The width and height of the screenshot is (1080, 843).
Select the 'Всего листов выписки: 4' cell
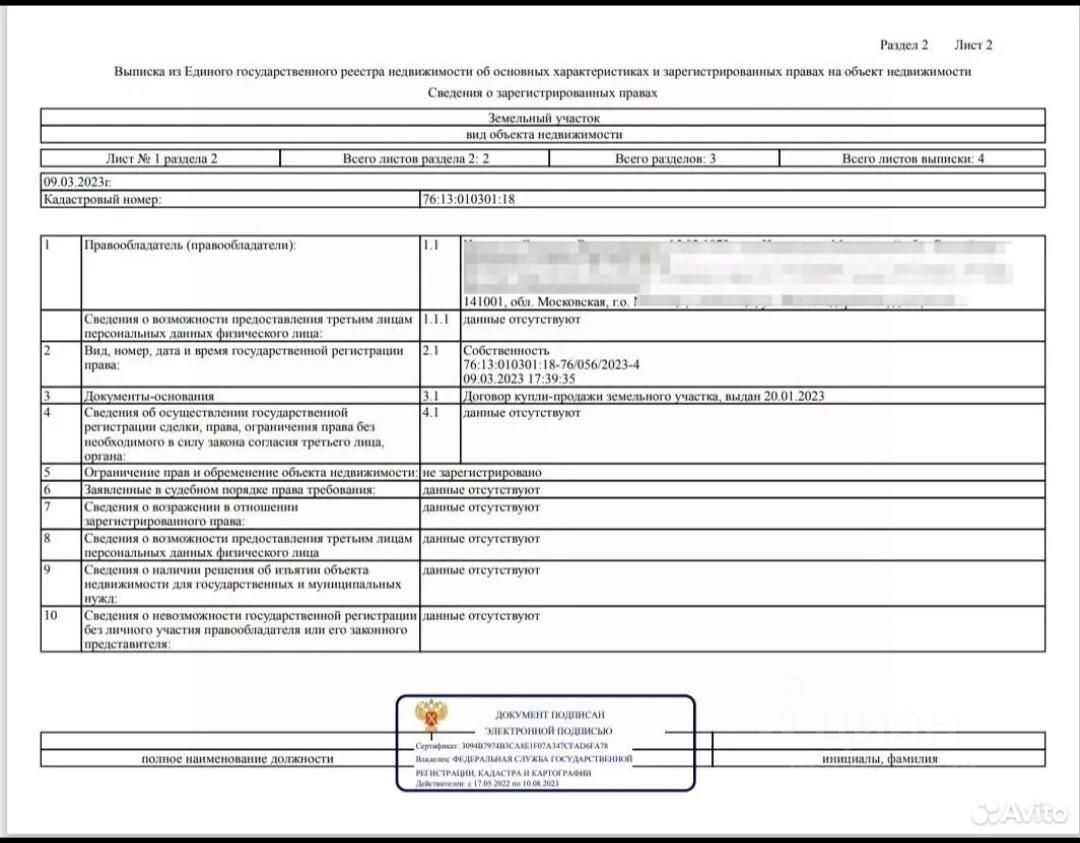click(x=913, y=158)
